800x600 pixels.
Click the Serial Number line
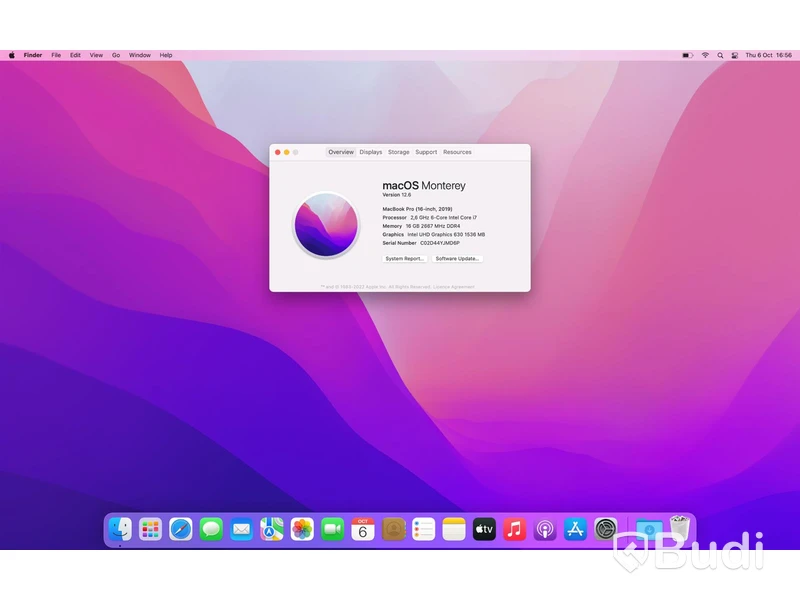click(x=421, y=243)
